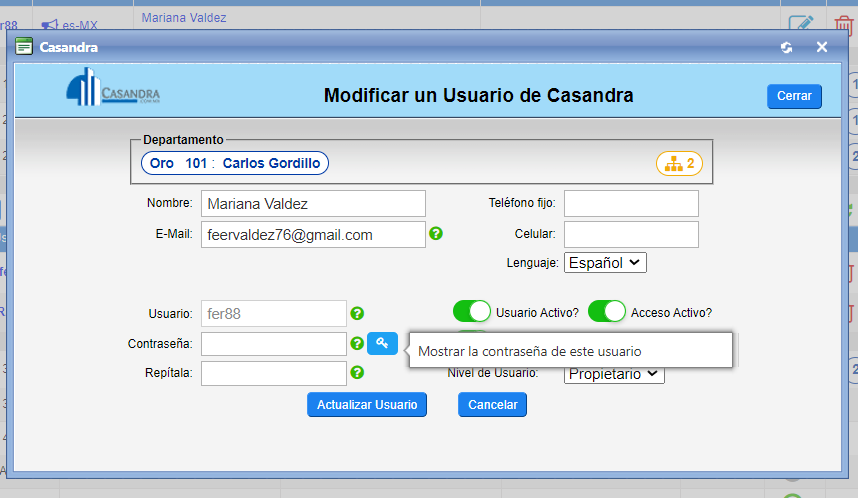This screenshot has width=858, height=498.
Task: Click the help icon next to E-Mail
Action: tap(436, 234)
